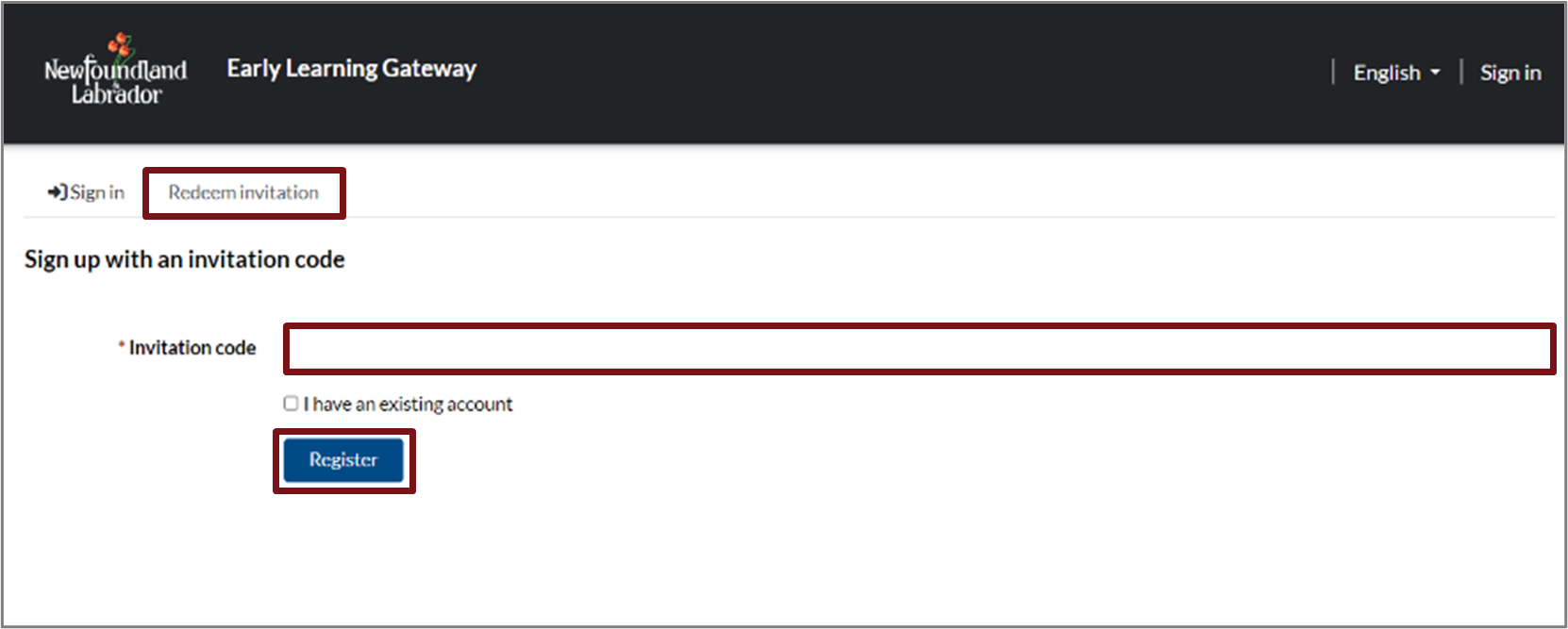Click the sign-in arrow icon on the tab
The image size is (1568, 629).
(57, 192)
